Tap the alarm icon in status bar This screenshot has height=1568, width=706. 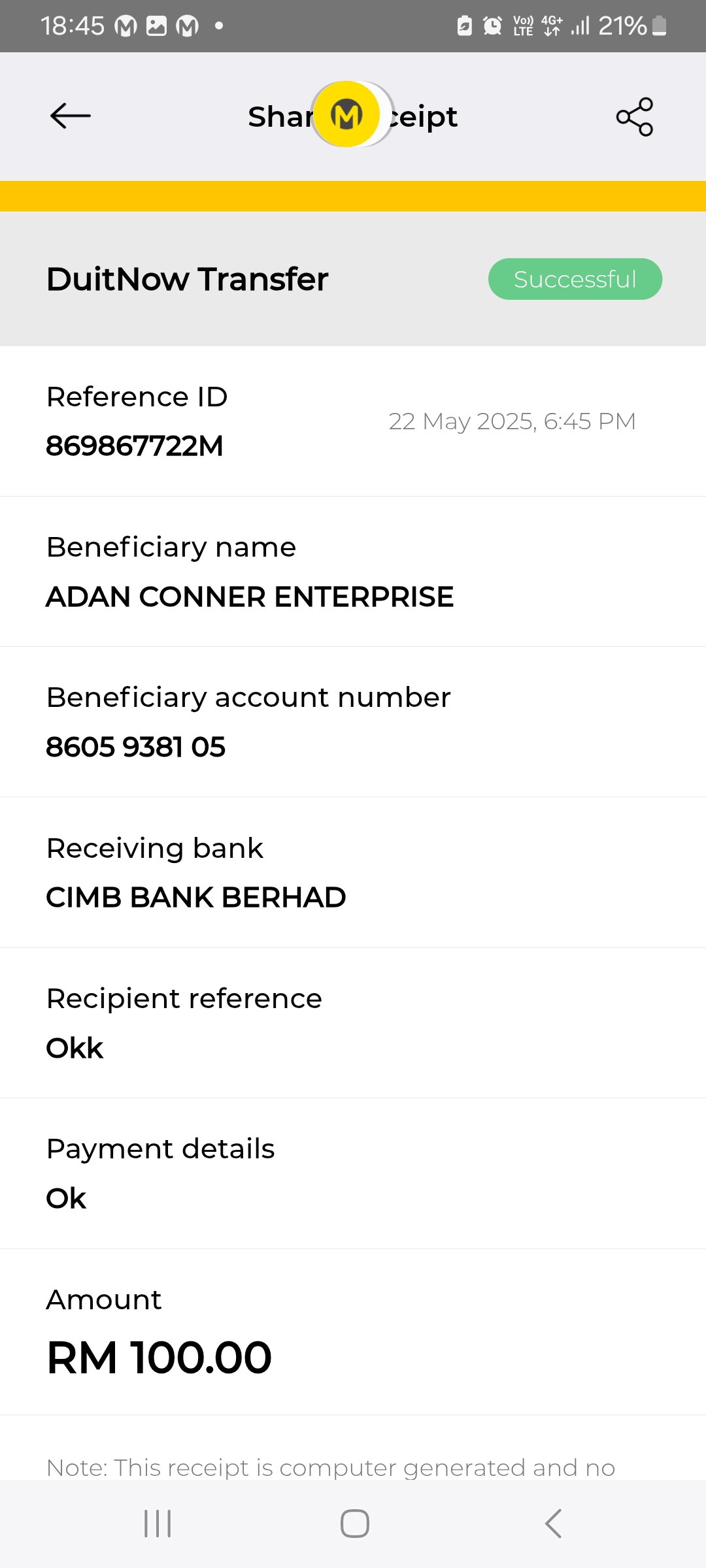tap(492, 26)
